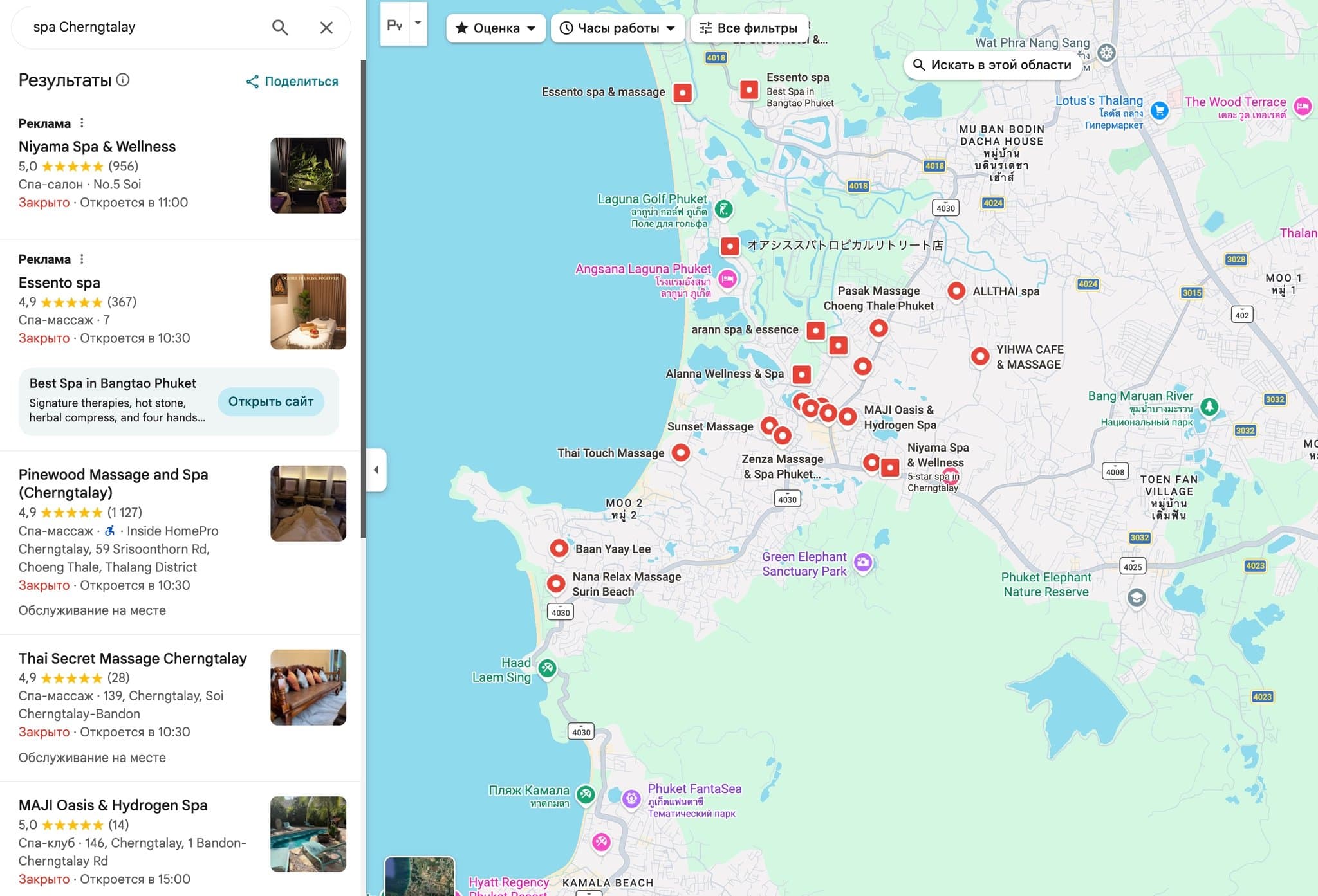The image size is (1318, 896).
Task: Select the Bang Maruan River park marker
Action: [x=1209, y=407]
